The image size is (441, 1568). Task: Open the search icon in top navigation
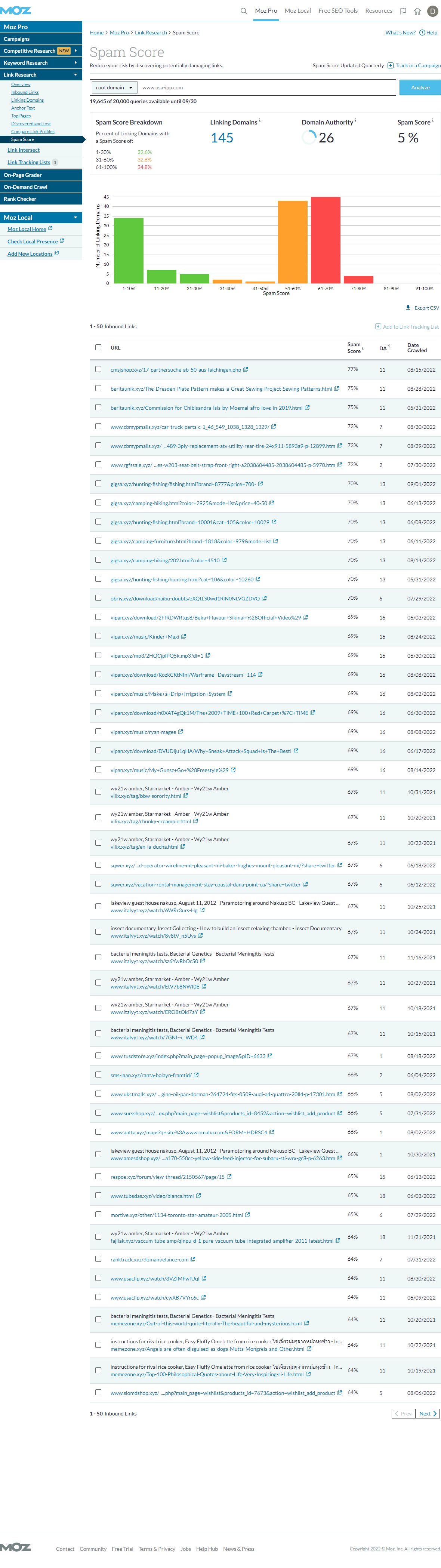(244, 11)
